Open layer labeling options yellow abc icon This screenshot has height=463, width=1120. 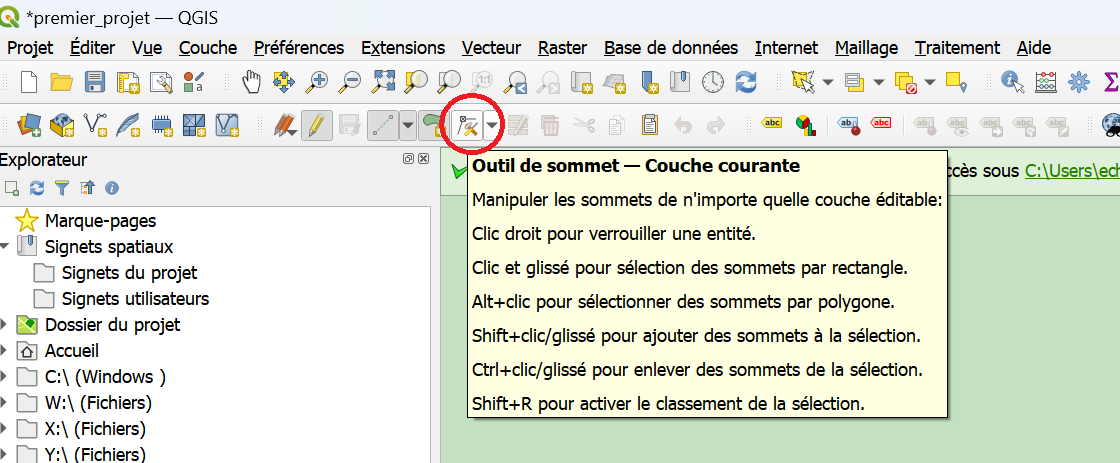[771, 123]
